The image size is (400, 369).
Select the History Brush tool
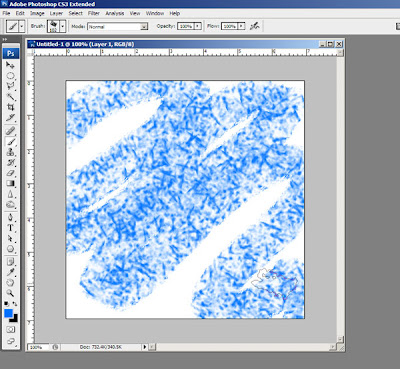pos(10,163)
